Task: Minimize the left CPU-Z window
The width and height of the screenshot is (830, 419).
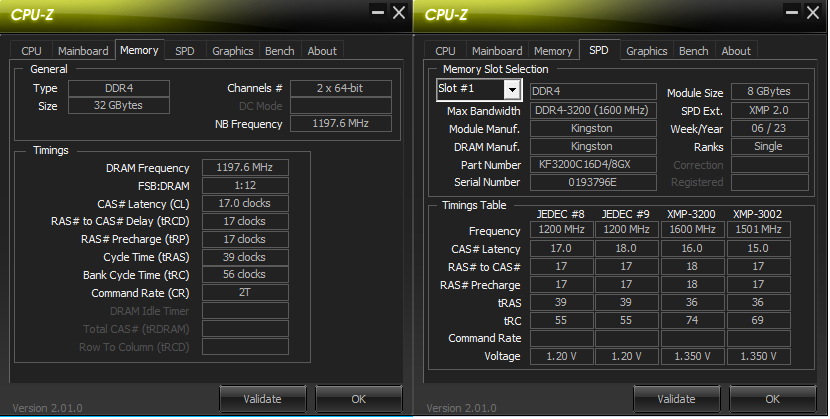Action: click(378, 12)
